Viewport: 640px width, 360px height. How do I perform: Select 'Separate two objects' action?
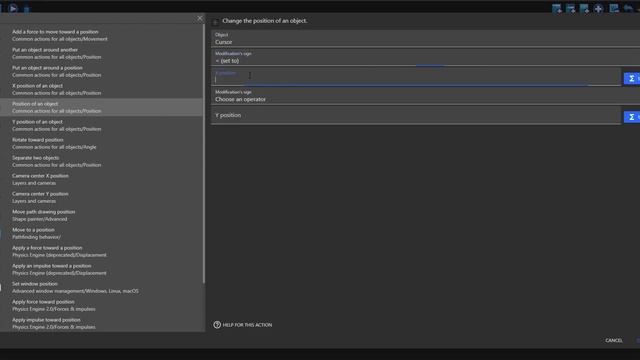[101, 161]
